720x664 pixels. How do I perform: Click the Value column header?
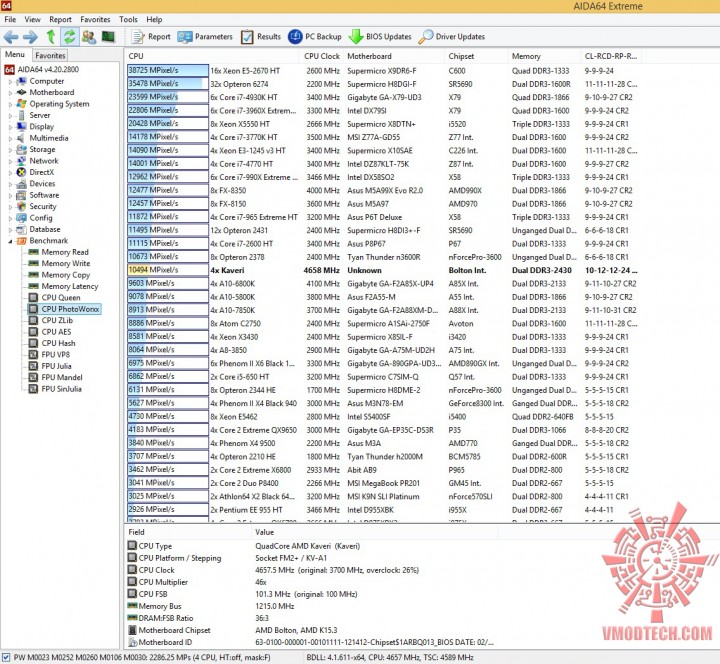[374, 532]
